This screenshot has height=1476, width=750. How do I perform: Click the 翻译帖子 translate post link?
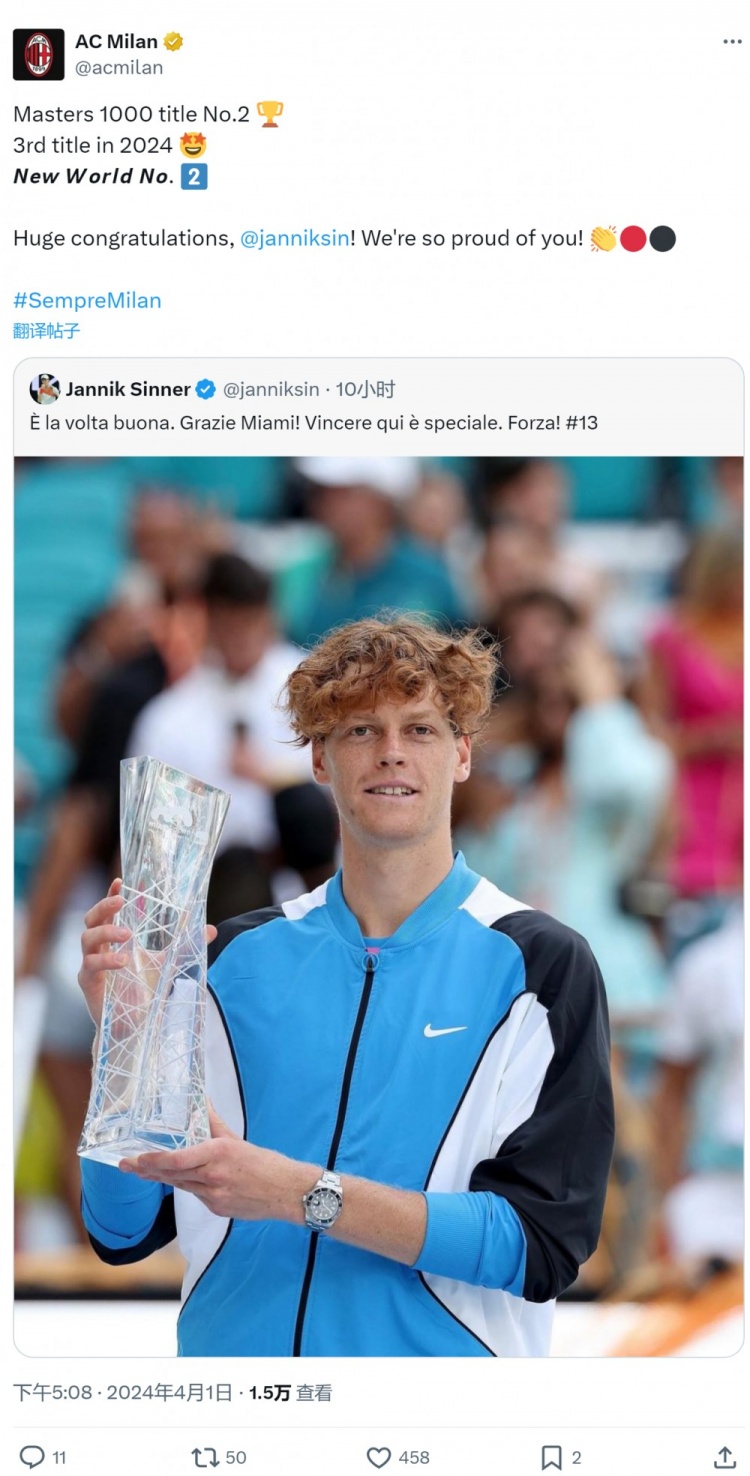tap(46, 331)
